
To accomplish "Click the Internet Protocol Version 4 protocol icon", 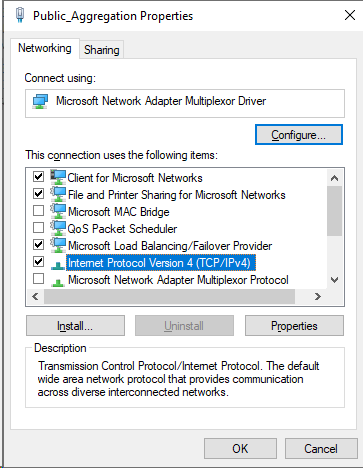I will [x=58, y=265].
